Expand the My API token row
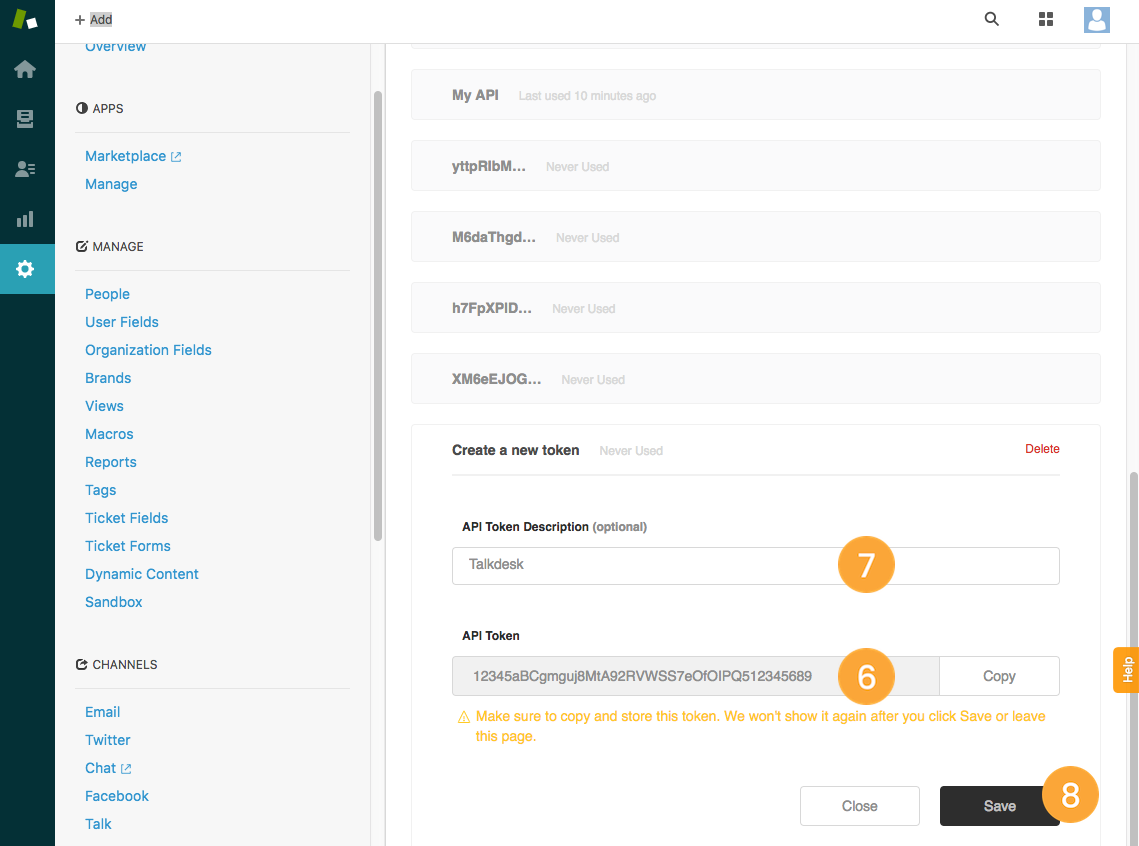The image size is (1139, 846). point(755,95)
